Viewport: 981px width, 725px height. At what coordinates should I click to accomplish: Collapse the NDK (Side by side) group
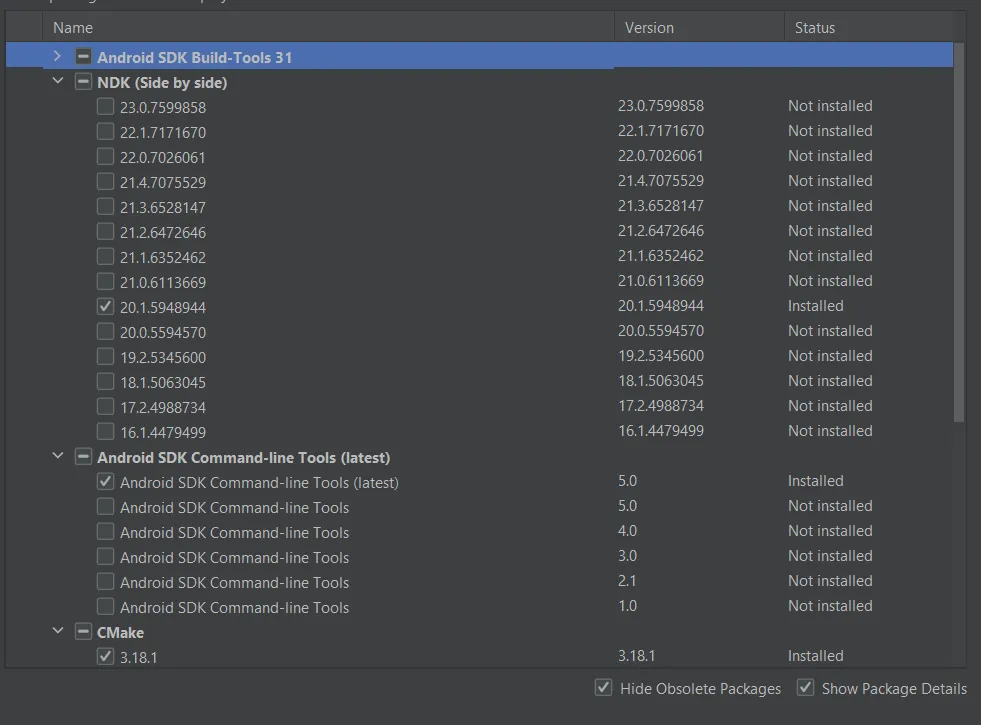[x=58, y=81]
